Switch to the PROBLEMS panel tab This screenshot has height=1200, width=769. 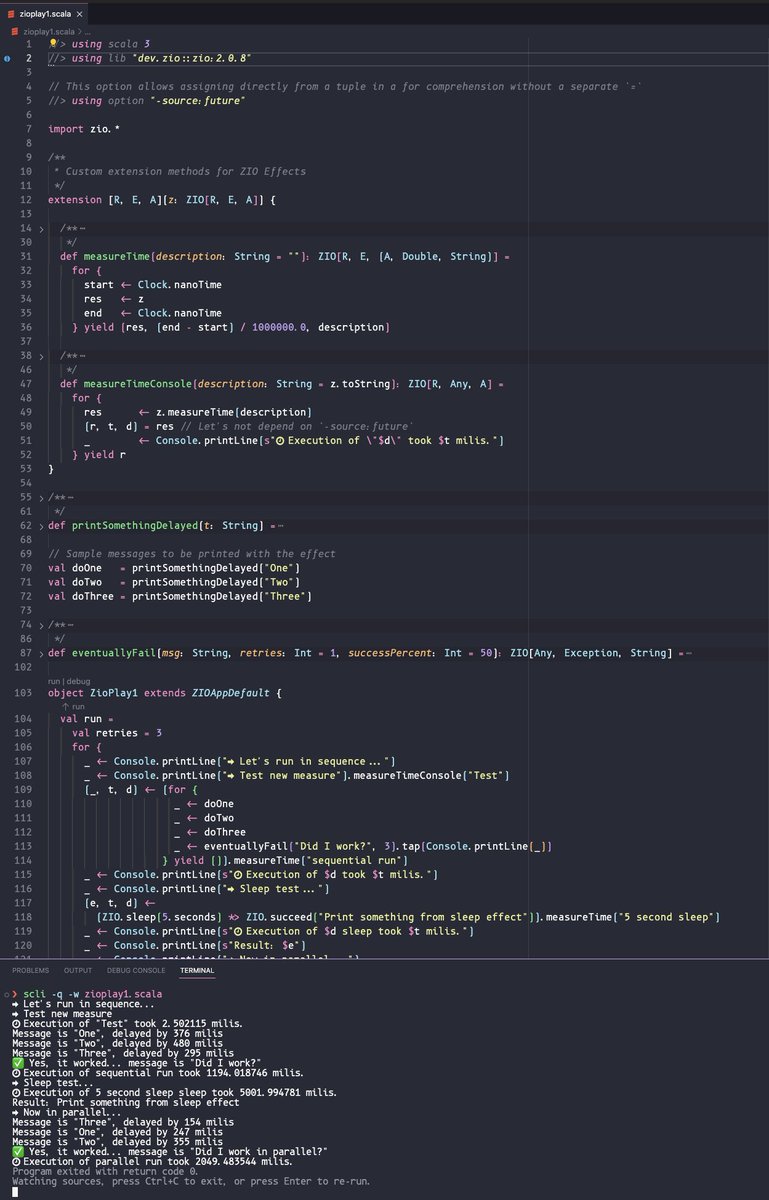pos(30,970)
